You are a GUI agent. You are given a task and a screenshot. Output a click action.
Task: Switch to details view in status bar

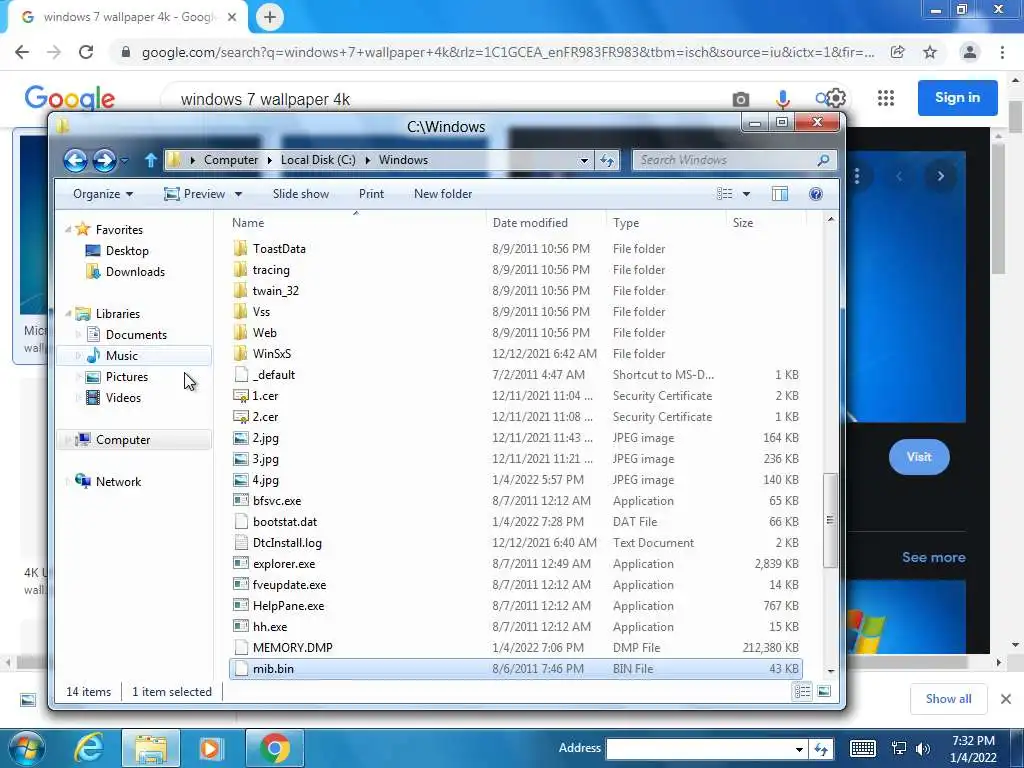803,692
